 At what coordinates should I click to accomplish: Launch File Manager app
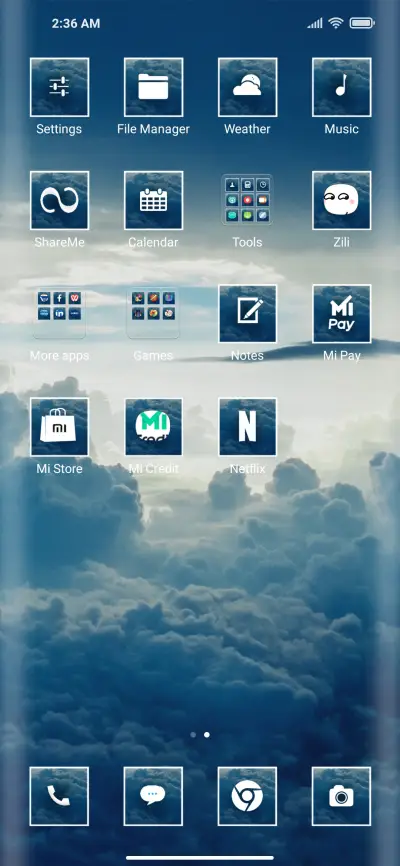(153, 87)
